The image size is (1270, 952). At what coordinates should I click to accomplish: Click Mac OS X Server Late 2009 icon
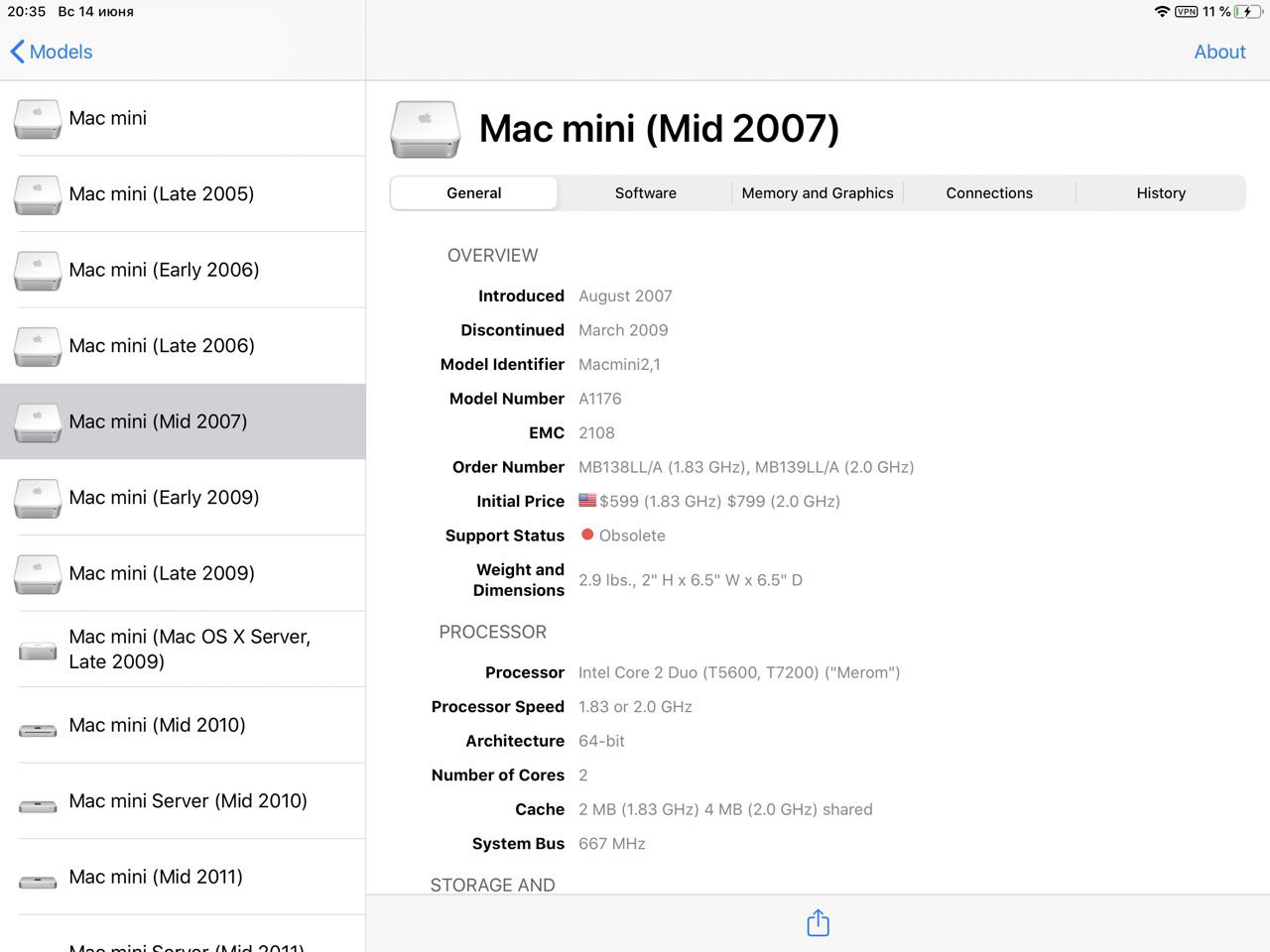click(x=38, y=651)
